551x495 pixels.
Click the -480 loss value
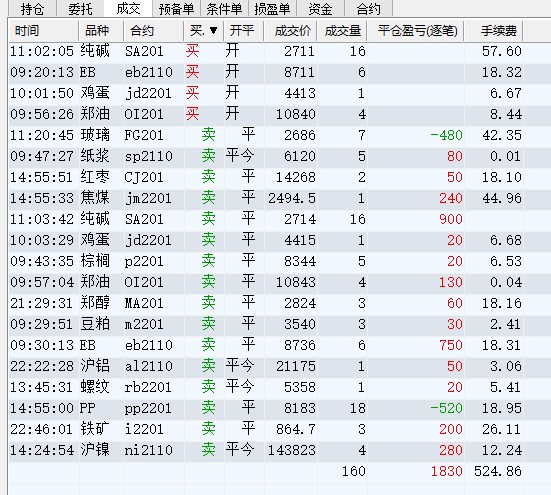click(x=447, y=135)
